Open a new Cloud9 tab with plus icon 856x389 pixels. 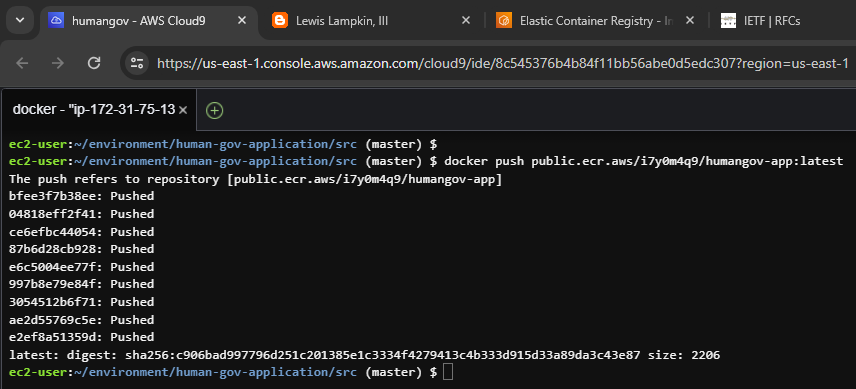click(215, 111)
